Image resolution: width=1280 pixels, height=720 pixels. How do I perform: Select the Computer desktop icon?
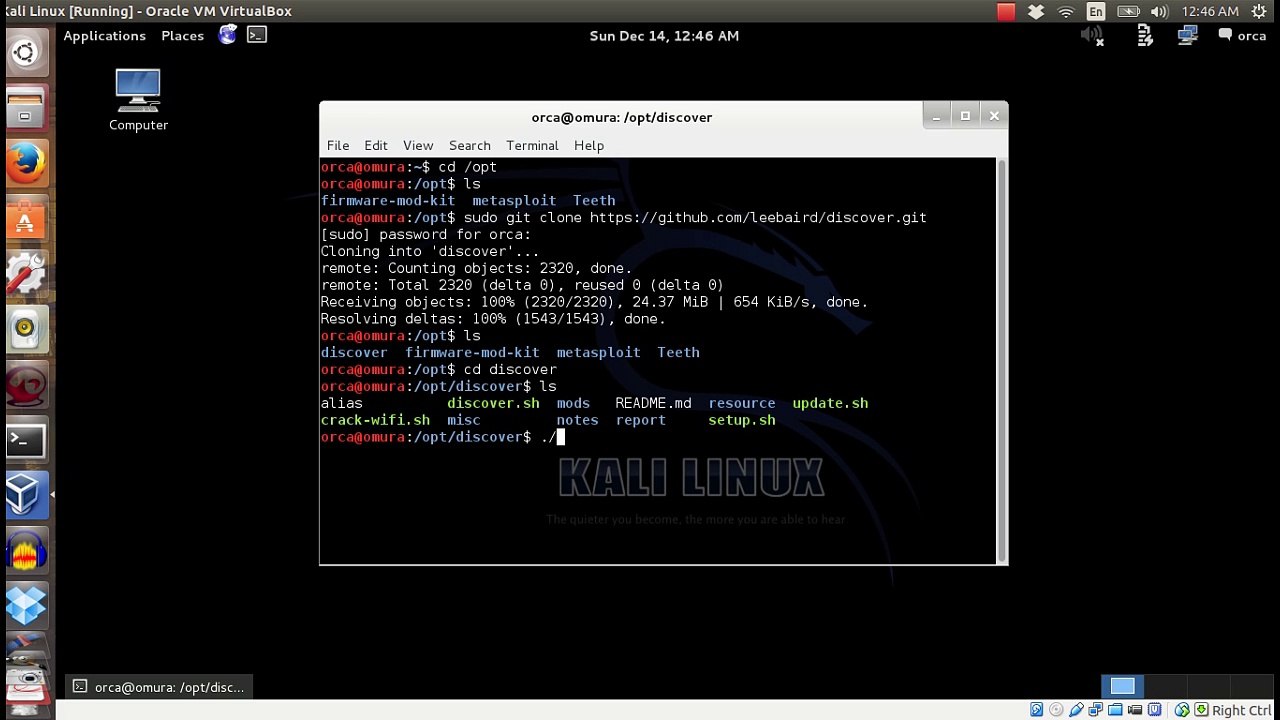pos(138,100)
